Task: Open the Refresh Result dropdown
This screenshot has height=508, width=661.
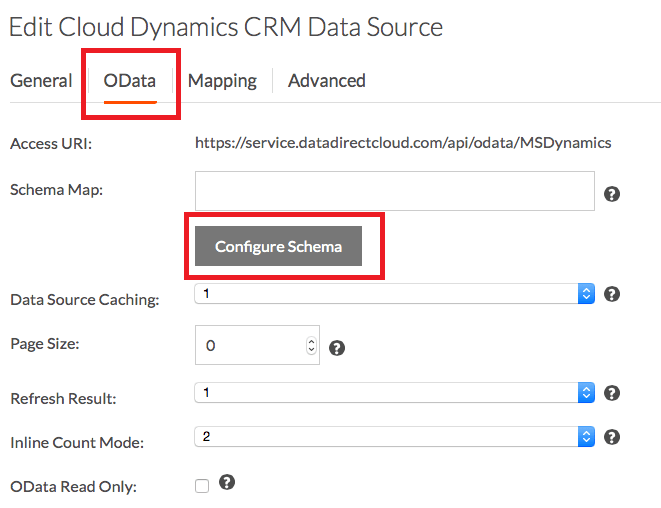Action: tap(395, 393)
